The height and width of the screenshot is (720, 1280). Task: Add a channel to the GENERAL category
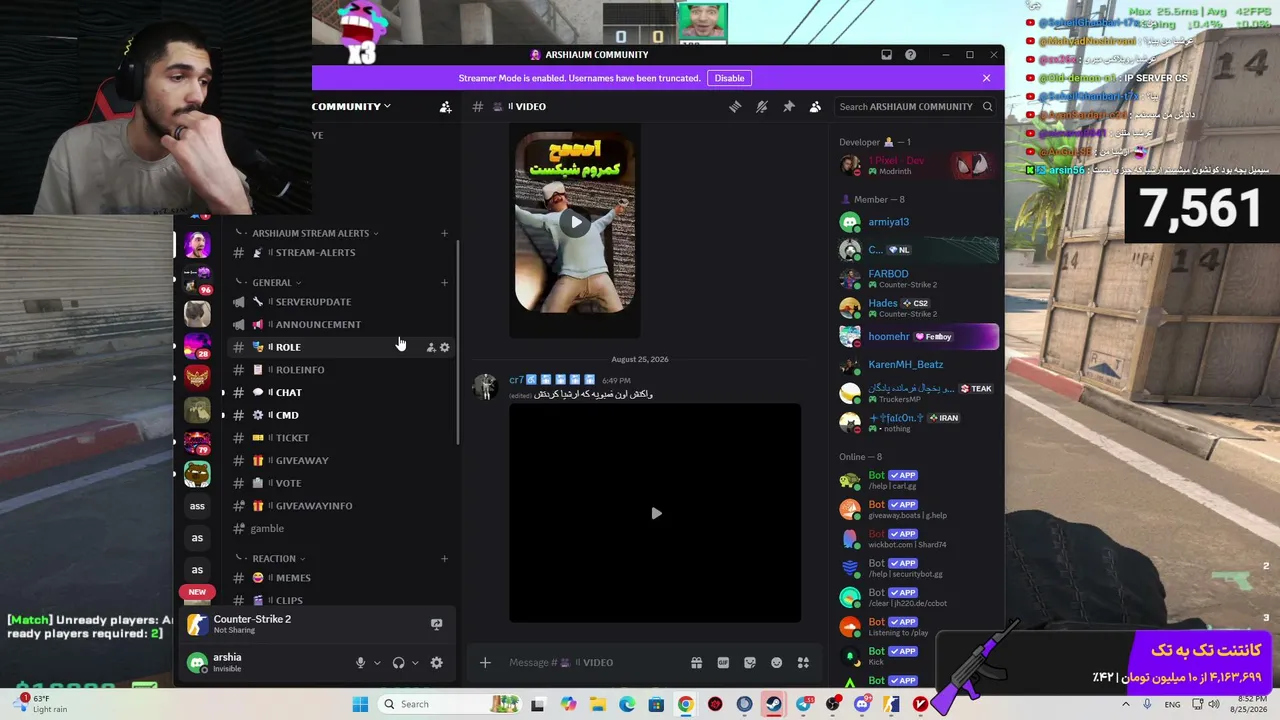[444, 282]
